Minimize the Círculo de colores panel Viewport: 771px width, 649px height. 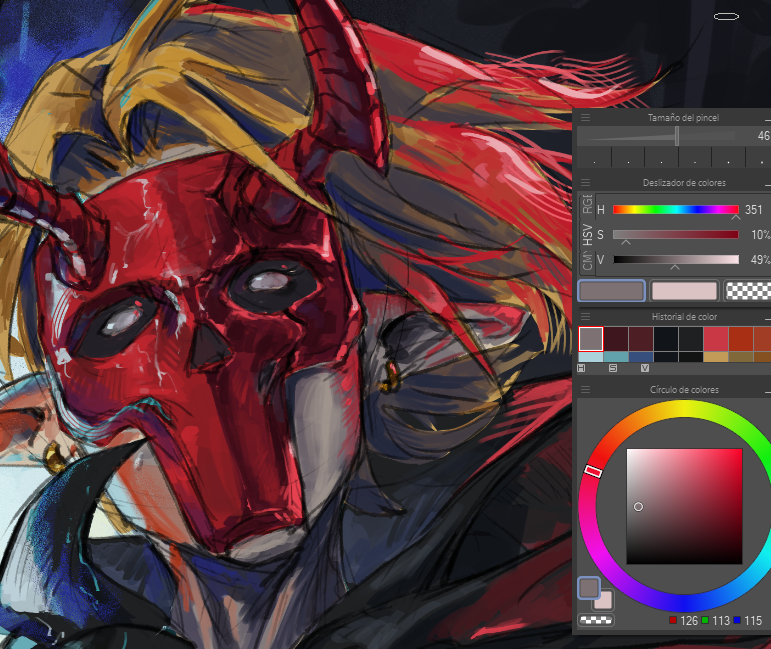click(768, 390)
